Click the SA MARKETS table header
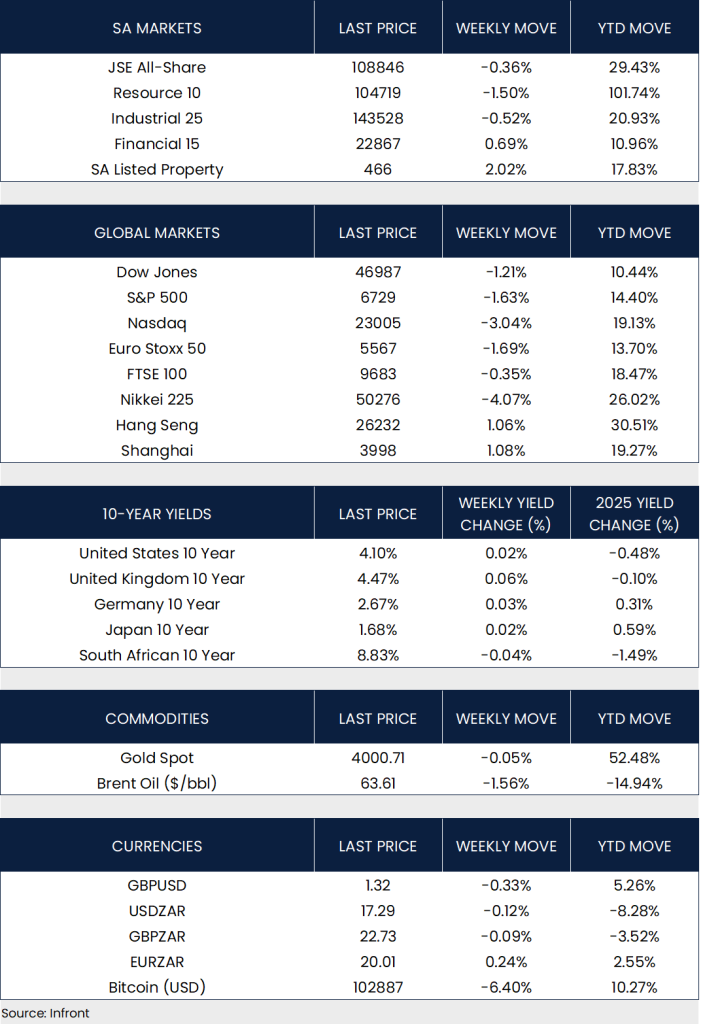Screen dimensions: 703x1024 point(157,28)
